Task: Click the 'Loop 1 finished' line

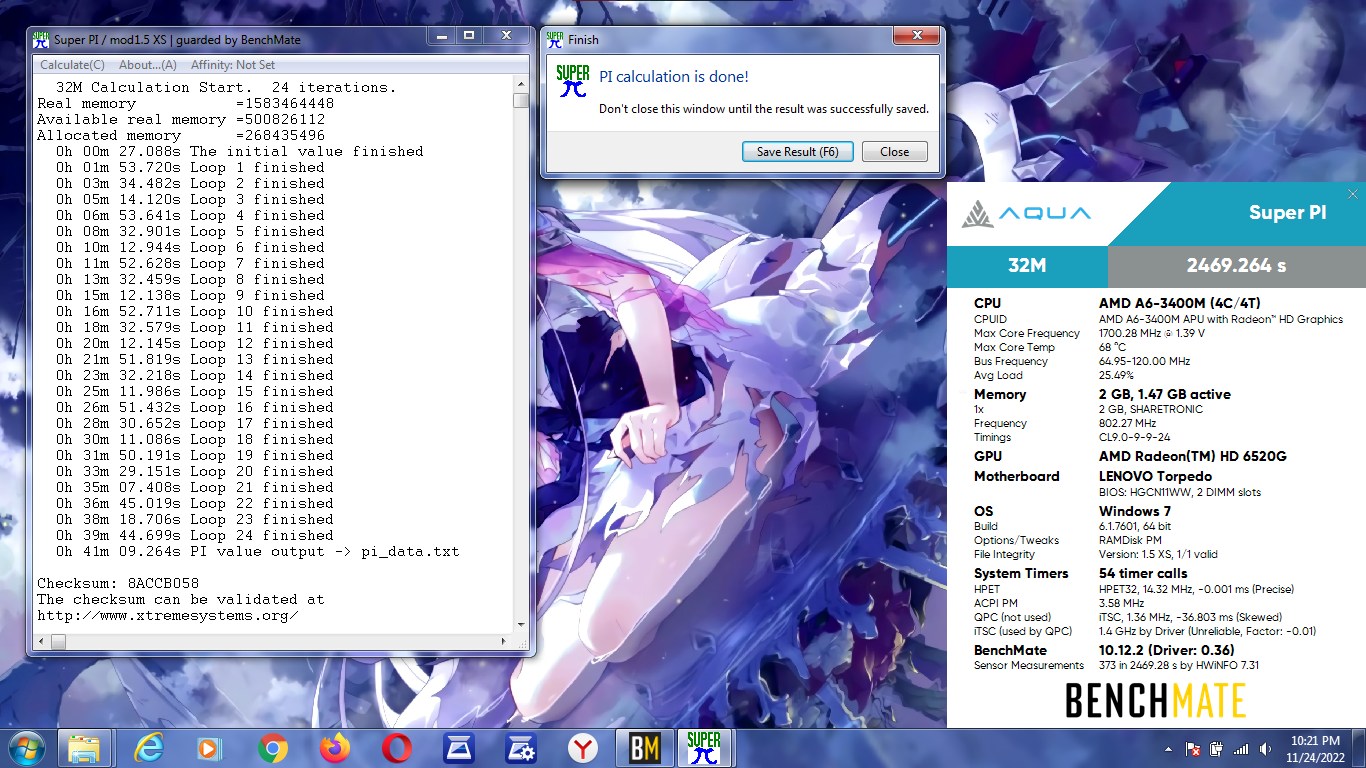Action: pos(190,167)
